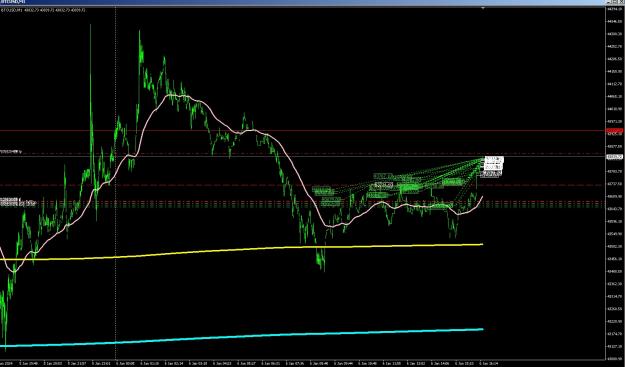The width and height of the screenshot is (625, 367).
Task: Click the white current-price tag on price scale
Action: 614,157
